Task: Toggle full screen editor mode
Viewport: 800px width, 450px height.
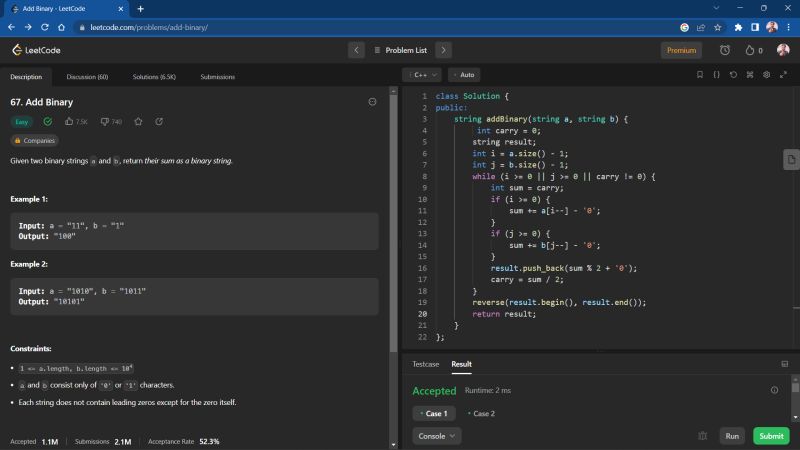Action: click(x=783, y=75)
